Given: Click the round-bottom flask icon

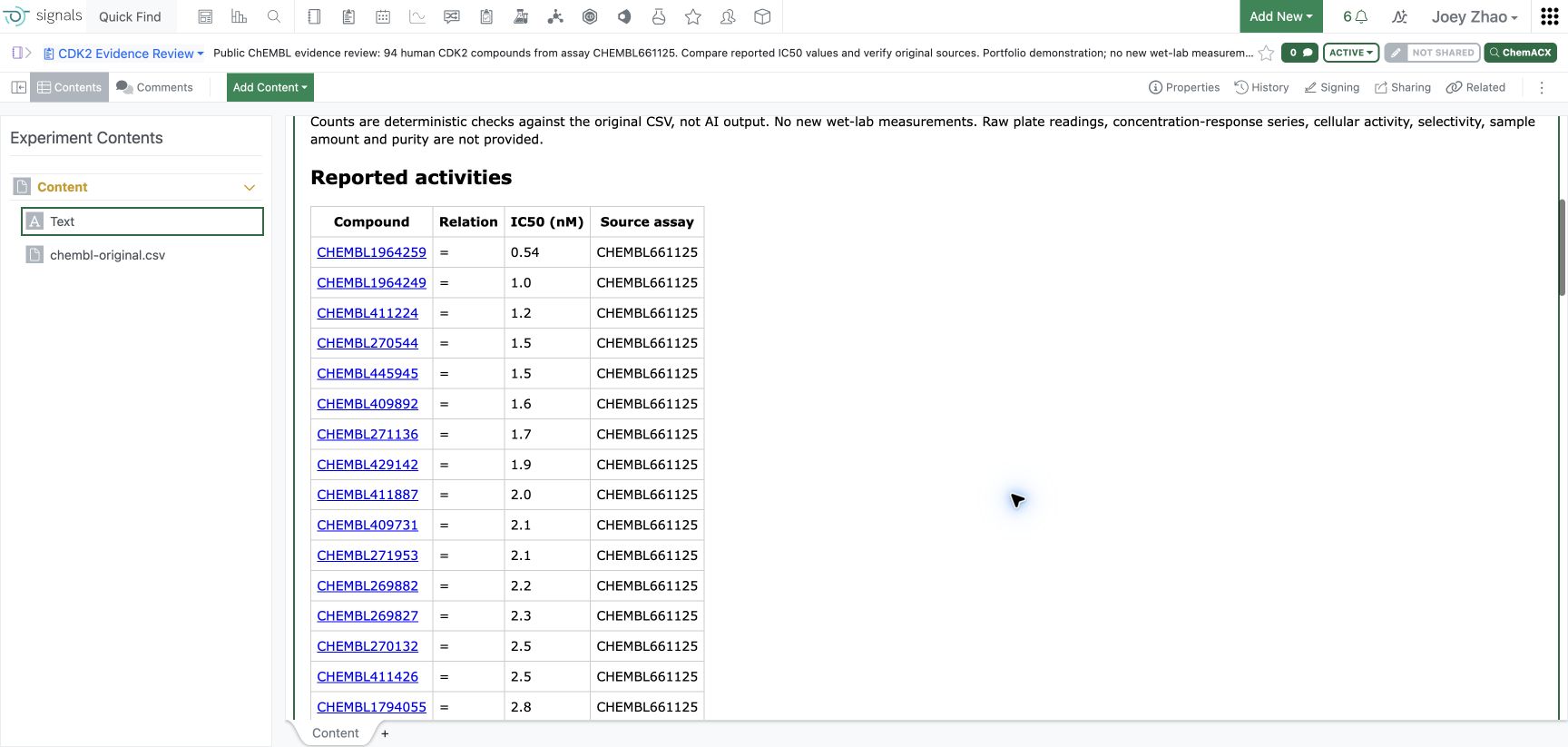Looking at the screenshot, I should coord(659,16).
